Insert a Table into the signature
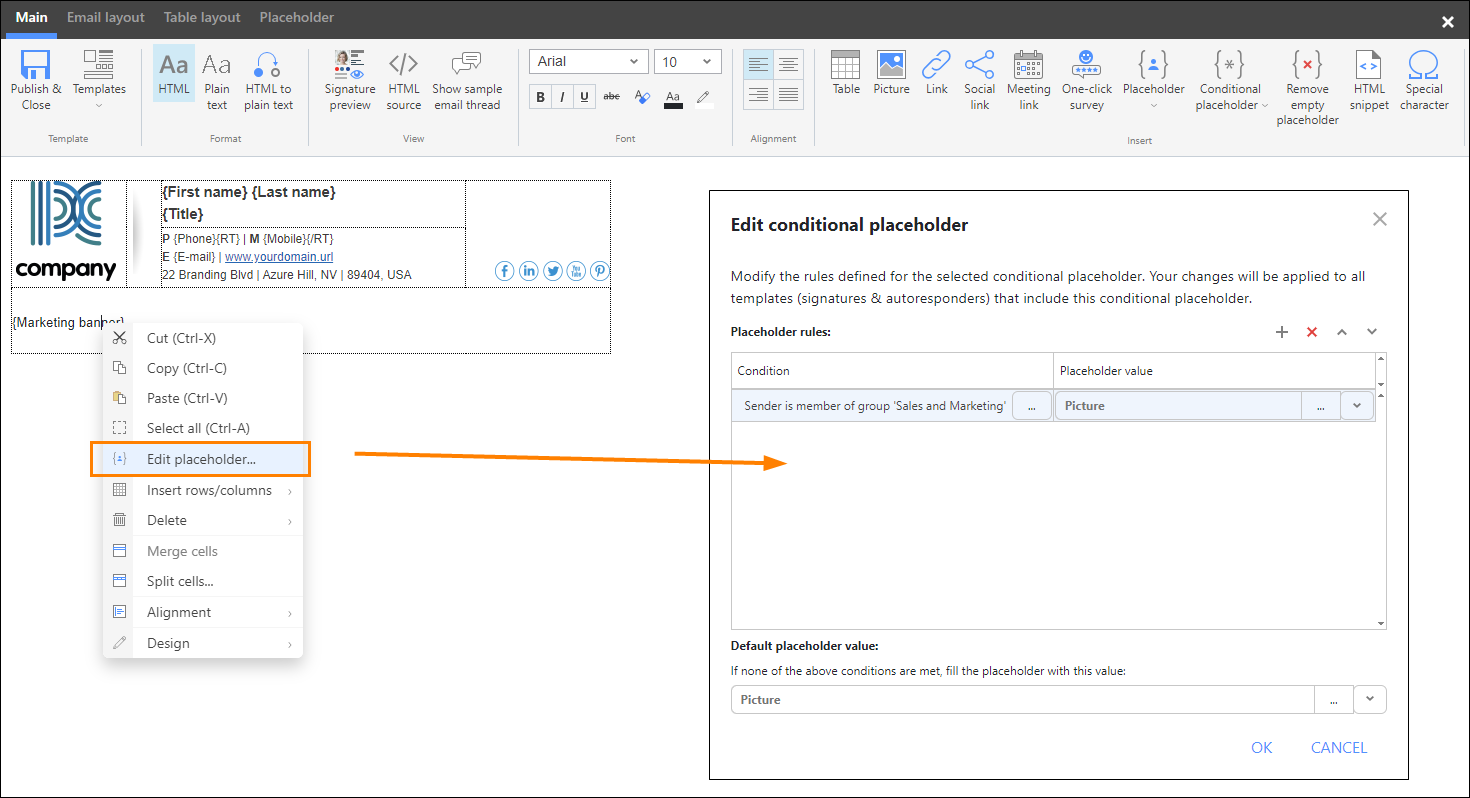Image resolution: width=1470 pixels, height=798 pixels. coord(845,80)
